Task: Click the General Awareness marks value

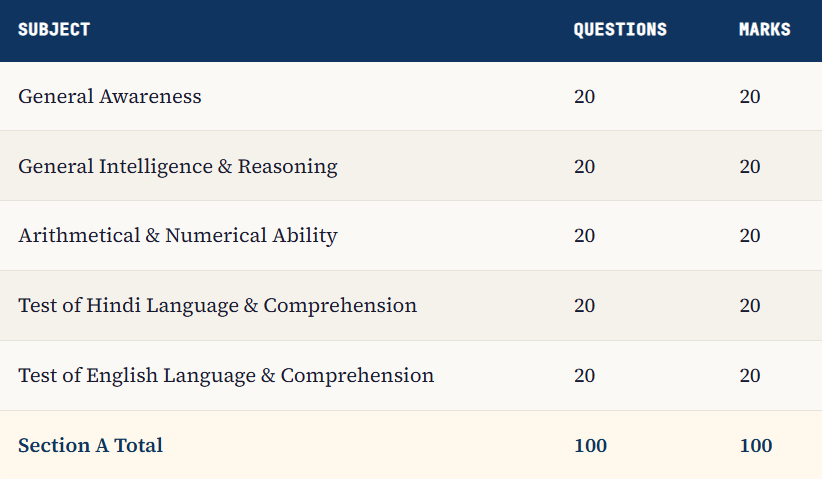Action: tap(750, 96)
